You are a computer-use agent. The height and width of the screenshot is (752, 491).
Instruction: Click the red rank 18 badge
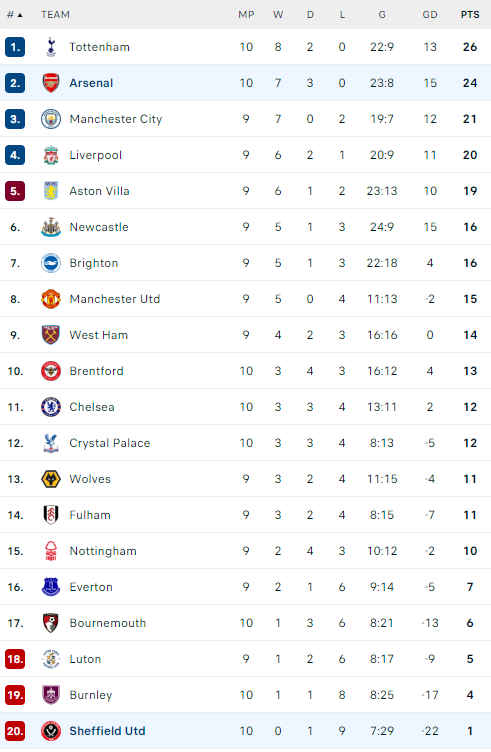click(x=15, y=659)
